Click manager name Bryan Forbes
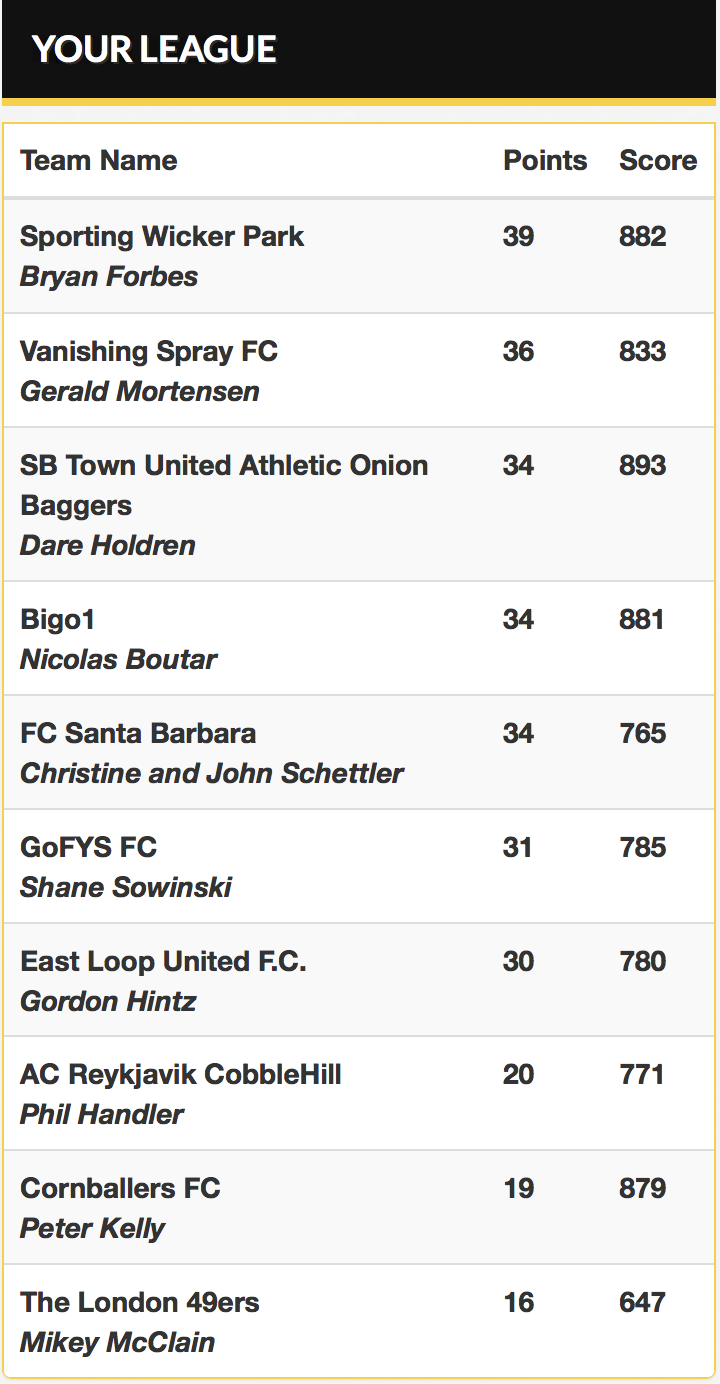This screenshot has width=720, height=1384. click(109, 276)
